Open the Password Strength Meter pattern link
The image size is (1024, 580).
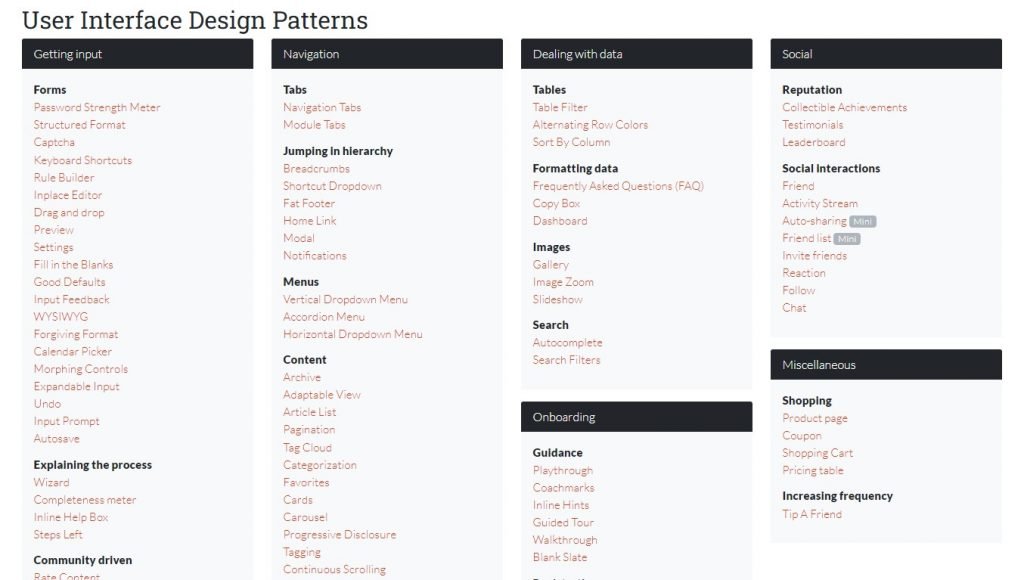coord(97,107)
